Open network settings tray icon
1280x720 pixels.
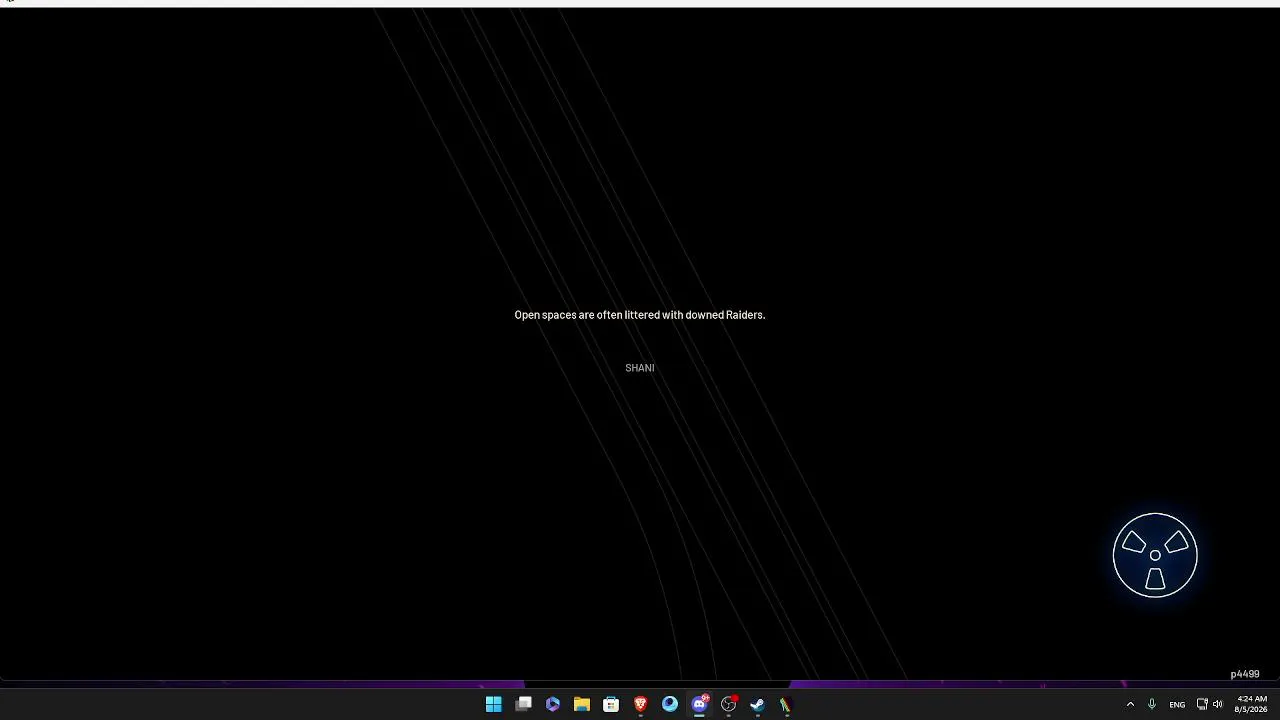pyautogui.click(x=1202, y=704)
